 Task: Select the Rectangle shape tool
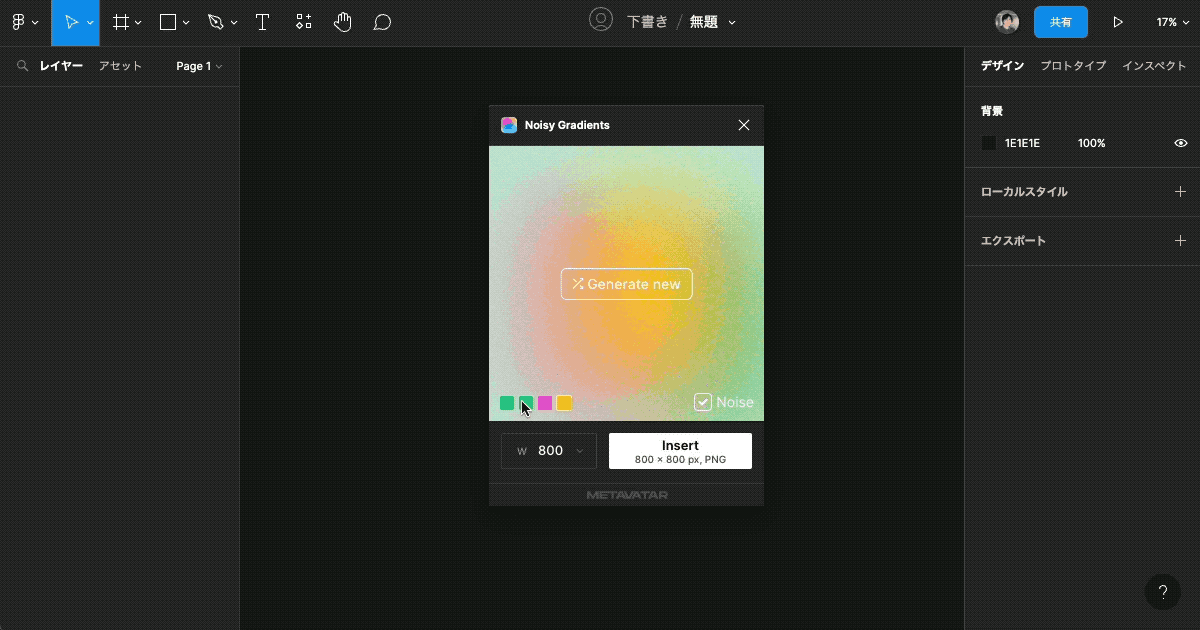click(x=166, y=21)
